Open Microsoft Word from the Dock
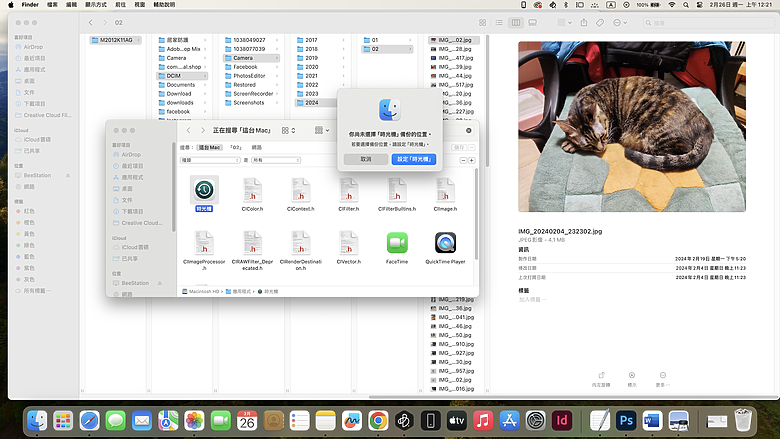This screenshot has width=780, height=439. pyautogui.click(x=652, y=421)
